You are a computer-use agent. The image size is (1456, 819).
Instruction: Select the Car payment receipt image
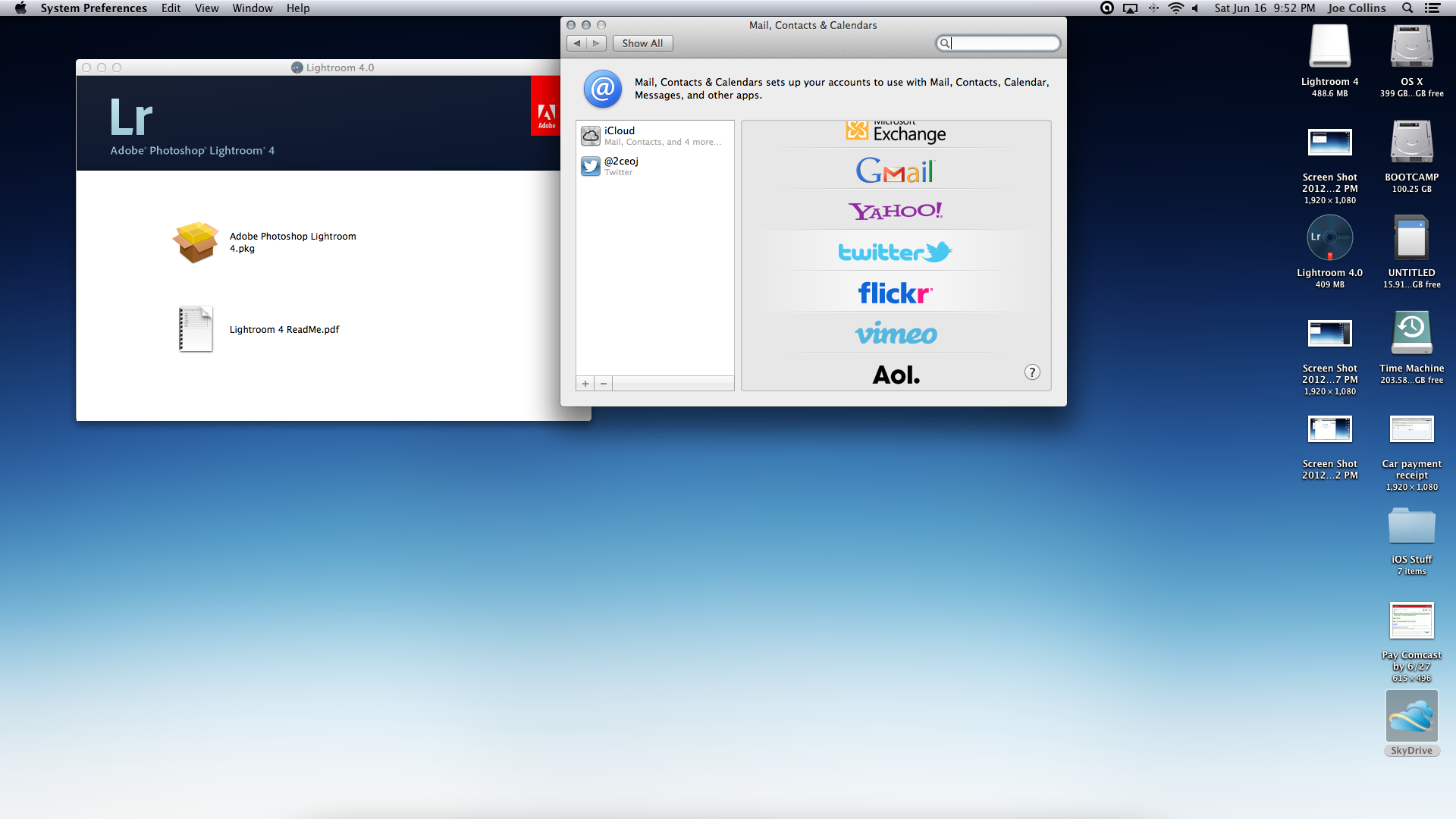pos(1411,429)
